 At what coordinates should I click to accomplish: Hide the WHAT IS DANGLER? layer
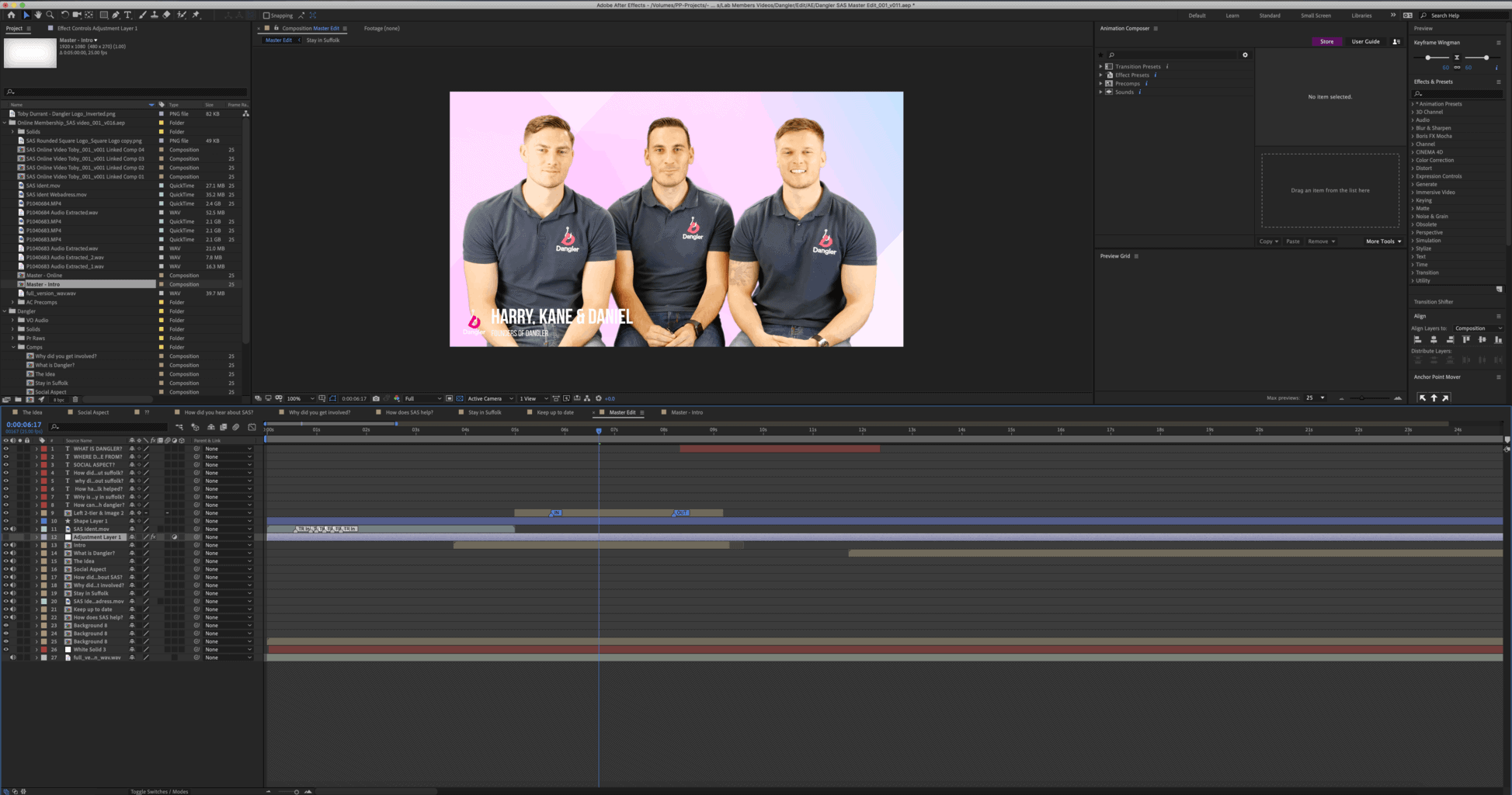[x=6, y=449]
